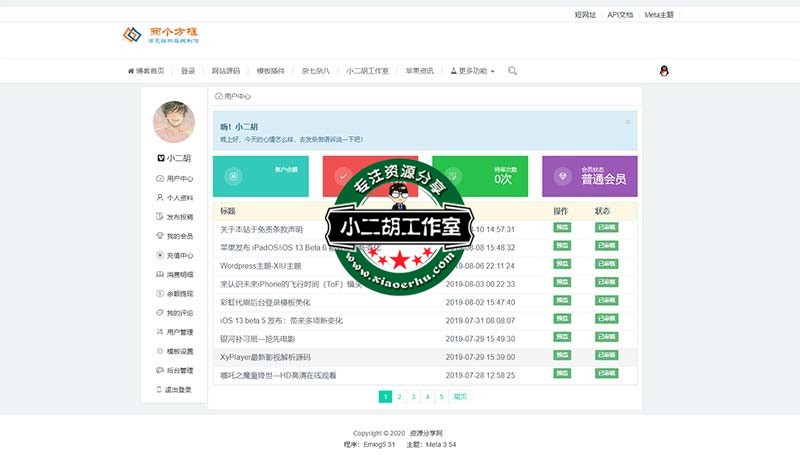Click the search magnifier icon in navbar
The height and width of the screenshot is (458, 800).
pyautogui.click(x=513, y=71)
